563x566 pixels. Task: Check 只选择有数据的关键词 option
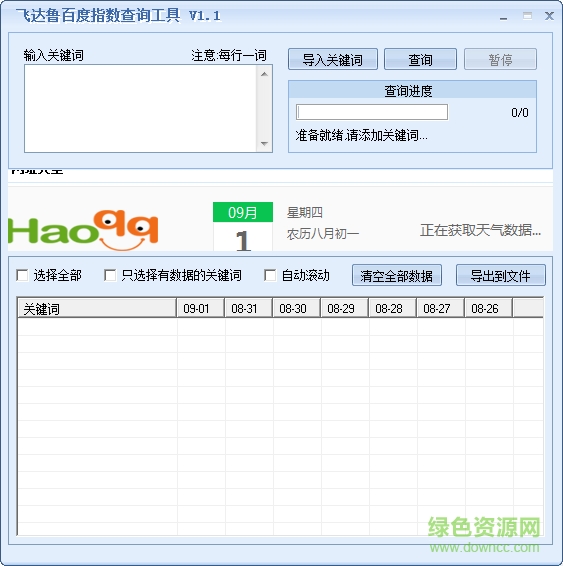coord(110,275)
